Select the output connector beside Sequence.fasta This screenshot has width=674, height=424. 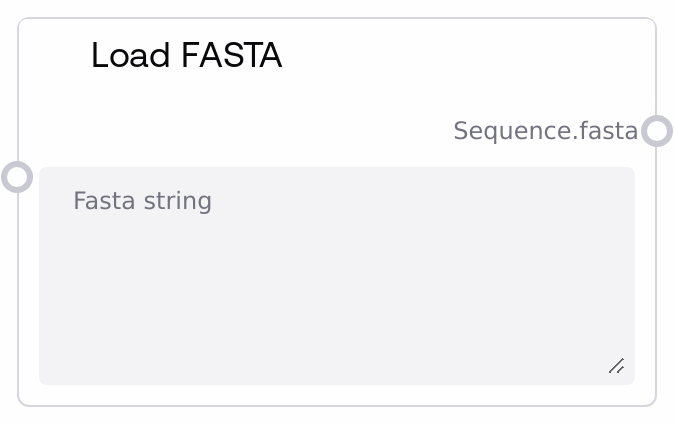(656, 131)
